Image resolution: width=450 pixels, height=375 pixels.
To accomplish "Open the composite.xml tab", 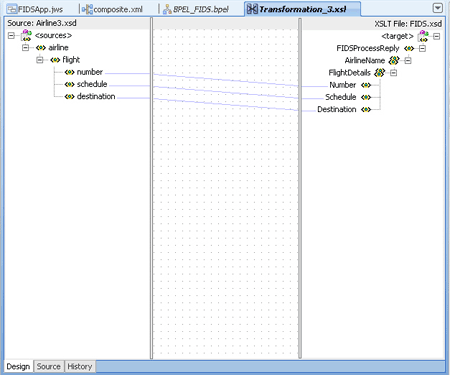I will [113, 9].
